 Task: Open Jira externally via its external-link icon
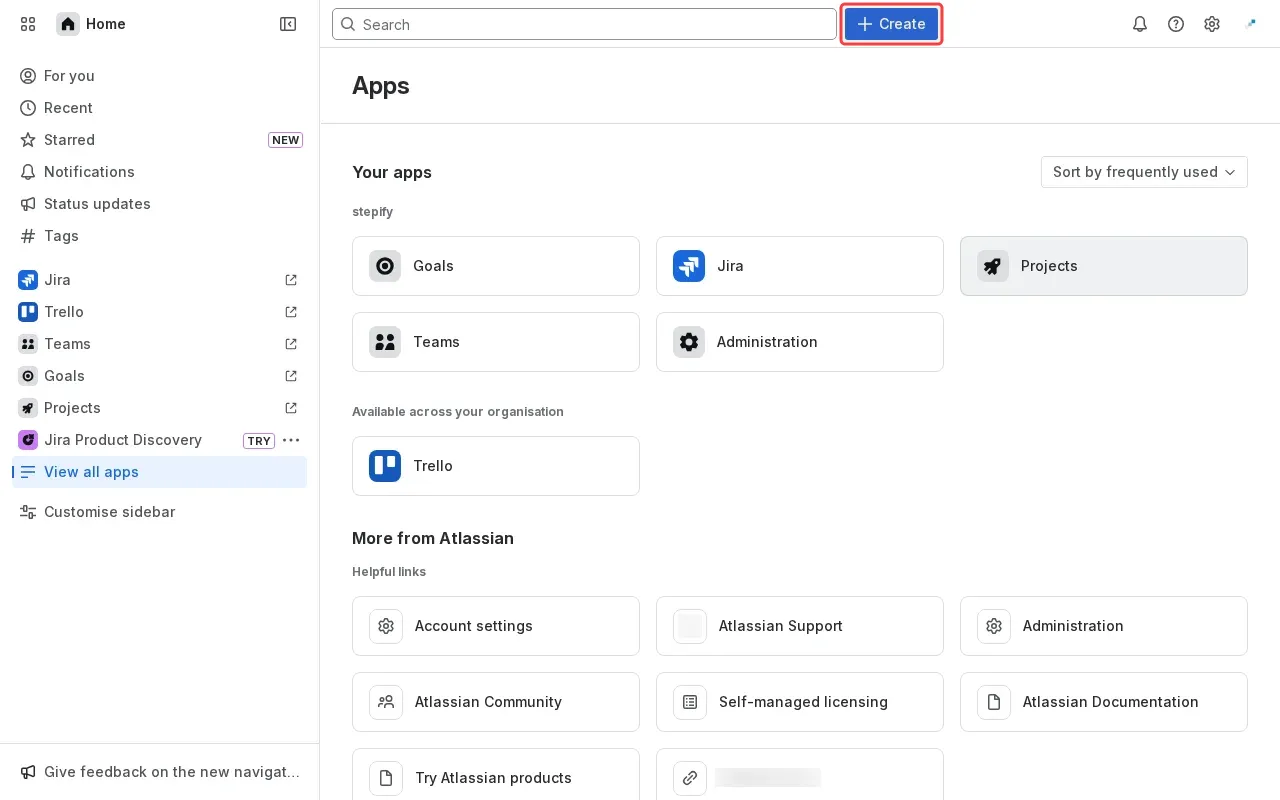pos(290,280)
